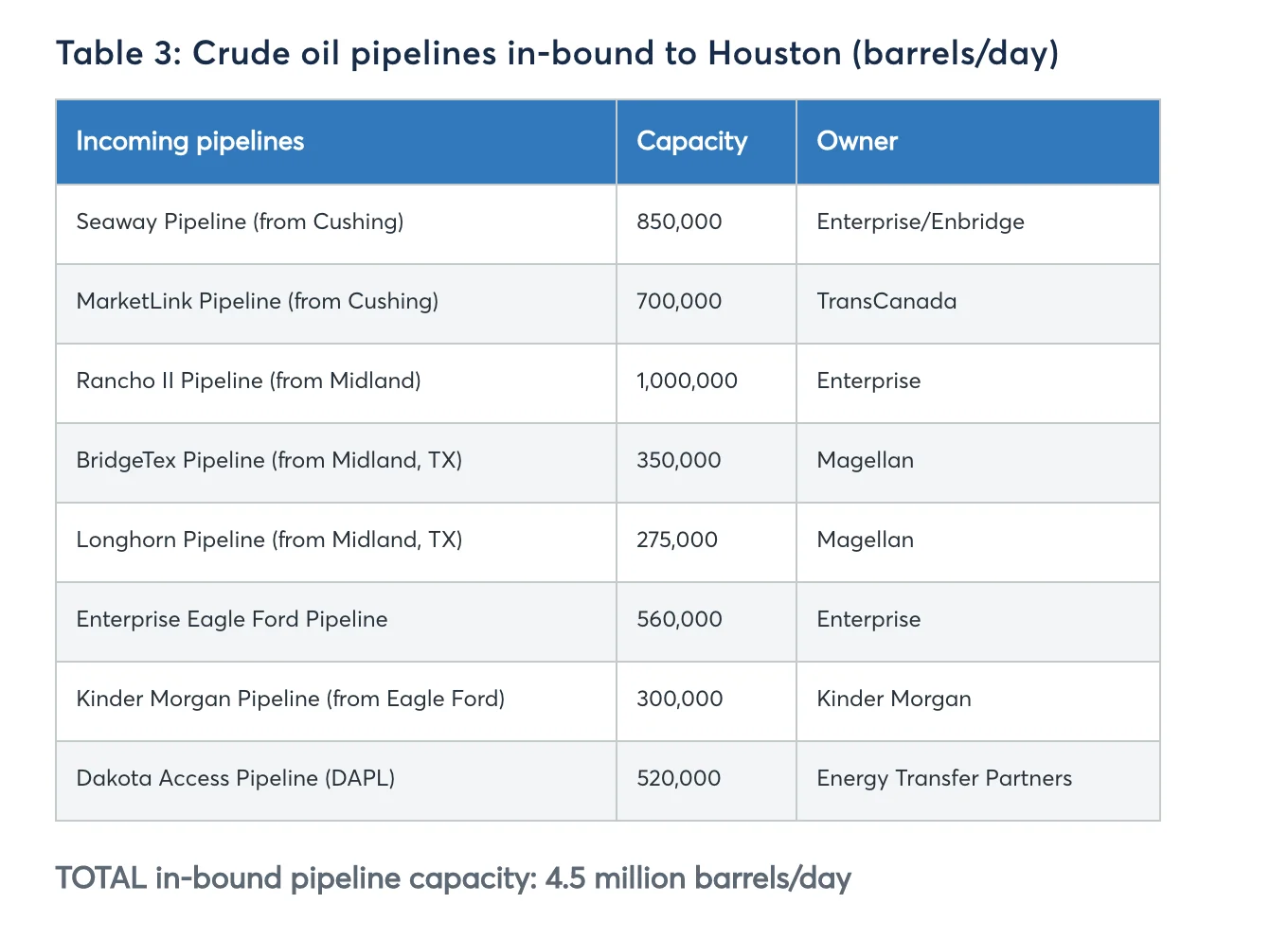Select the 560,000 capacity value
This screenshot has height=939, width=1288.
[x=679, y=620]
